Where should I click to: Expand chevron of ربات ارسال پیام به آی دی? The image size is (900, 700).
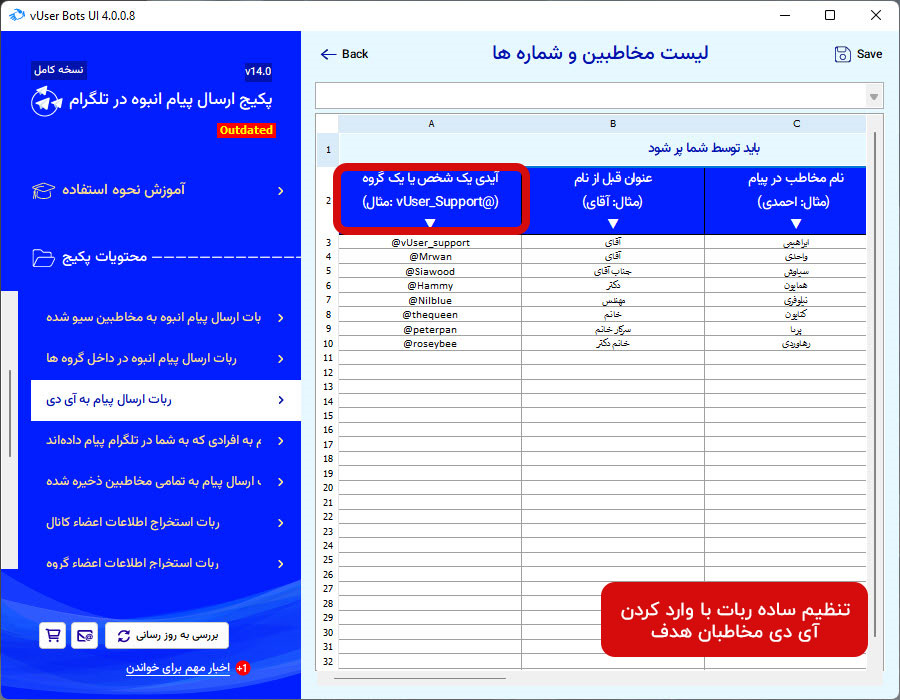pos(281,400)
